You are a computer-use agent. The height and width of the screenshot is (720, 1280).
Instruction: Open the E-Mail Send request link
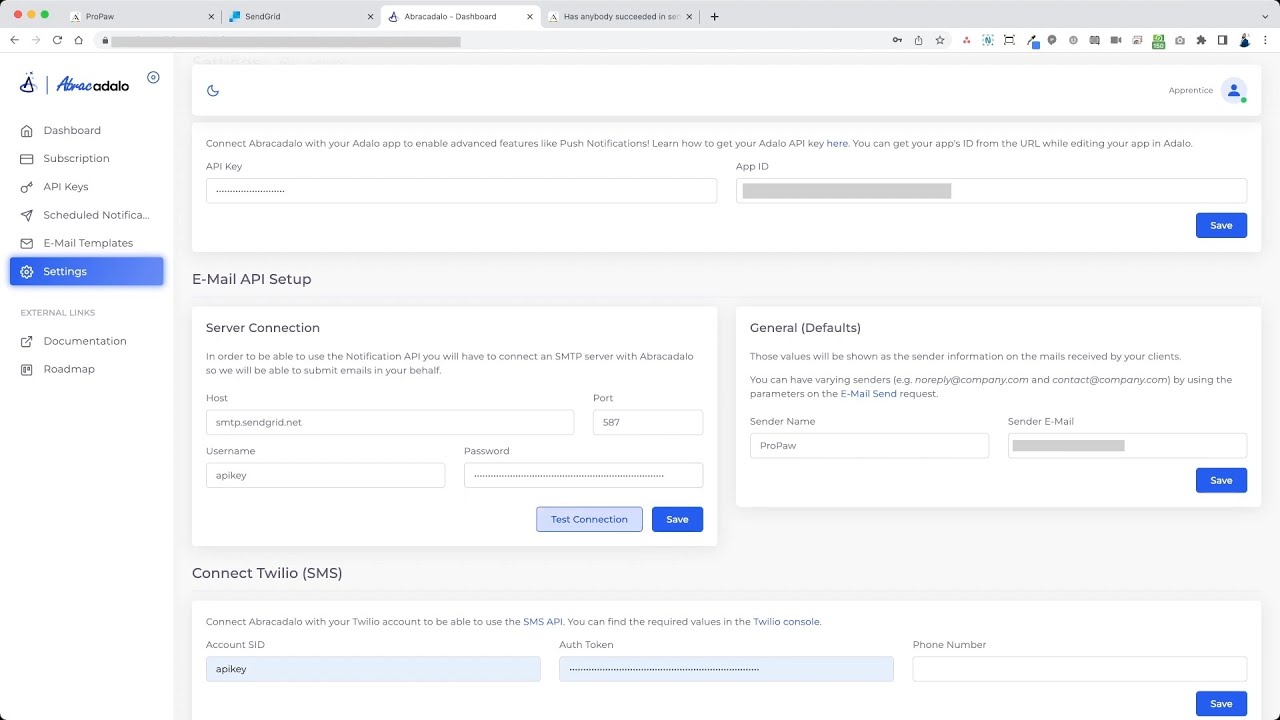point(869,393)
